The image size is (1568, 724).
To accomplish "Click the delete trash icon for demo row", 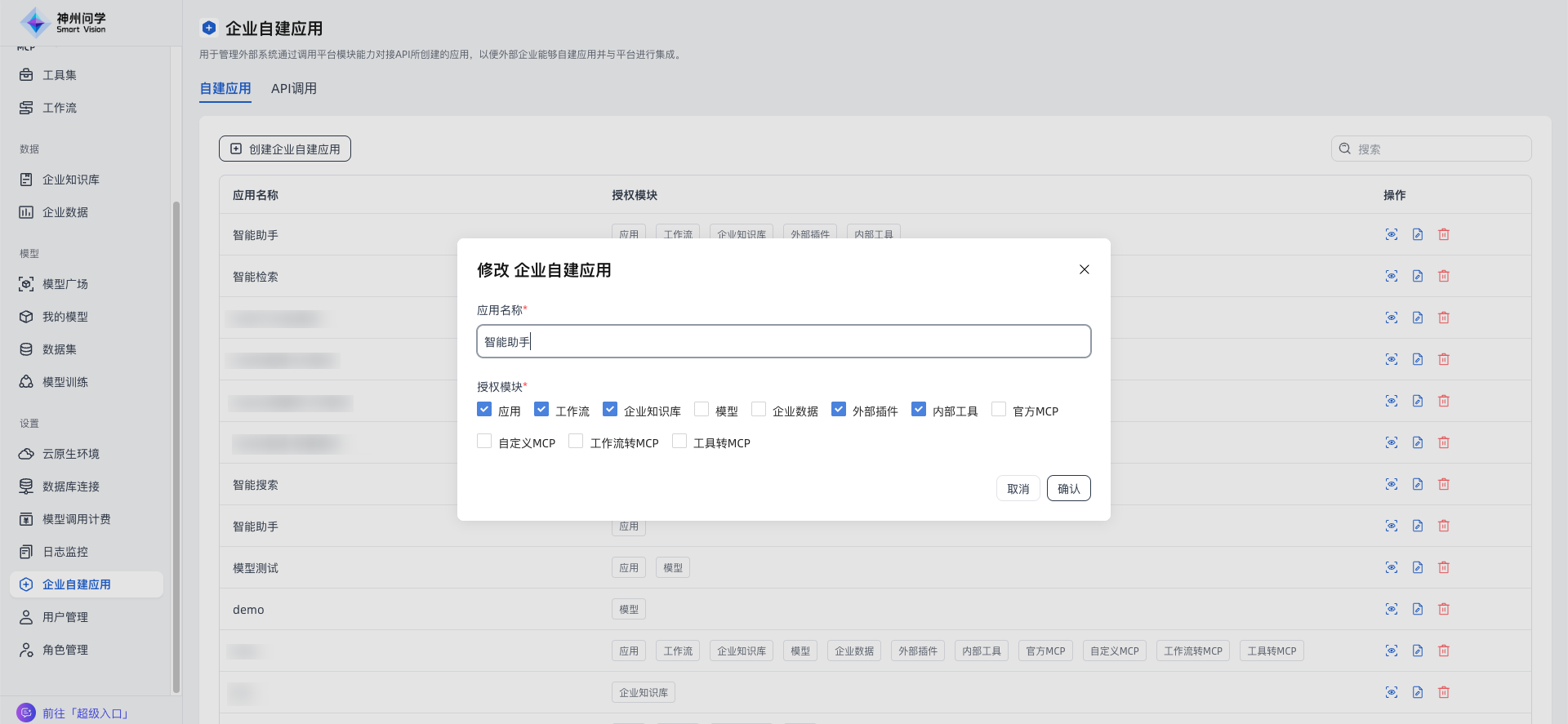I will (1444, 609).
